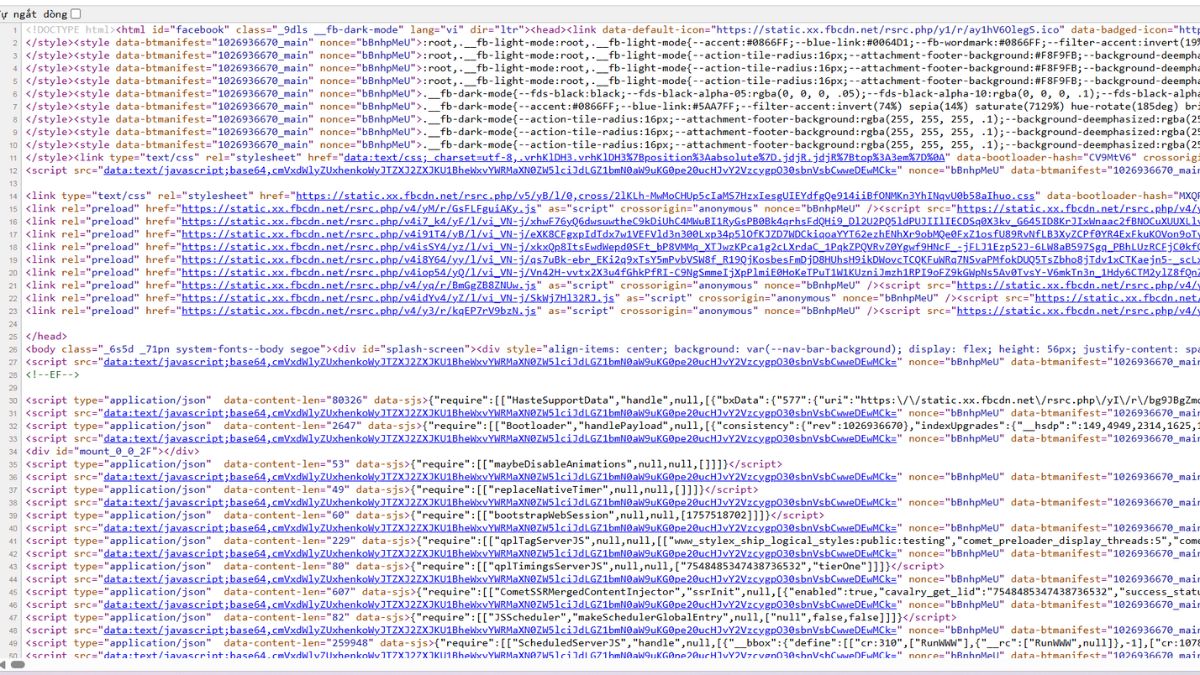Image resolution: width=1200 pixels, height=675 pixels.
Task: Click line number 13 in the gutter
Action: (x=11, y=183)
